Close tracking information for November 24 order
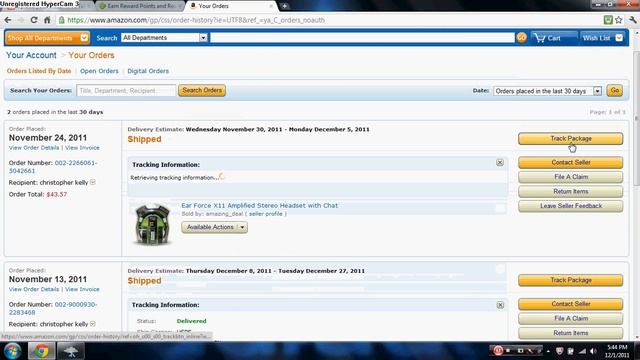The image size is (640, 360). [x=500, y=162]
